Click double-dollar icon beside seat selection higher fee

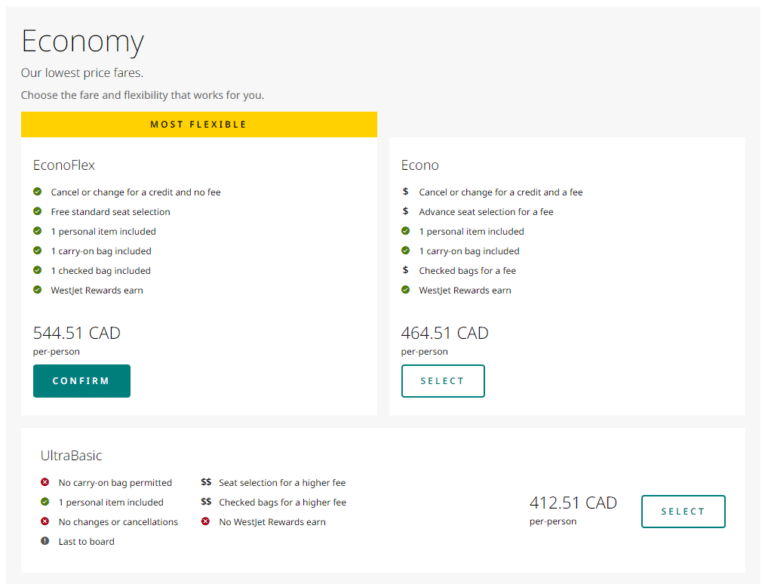206,482
